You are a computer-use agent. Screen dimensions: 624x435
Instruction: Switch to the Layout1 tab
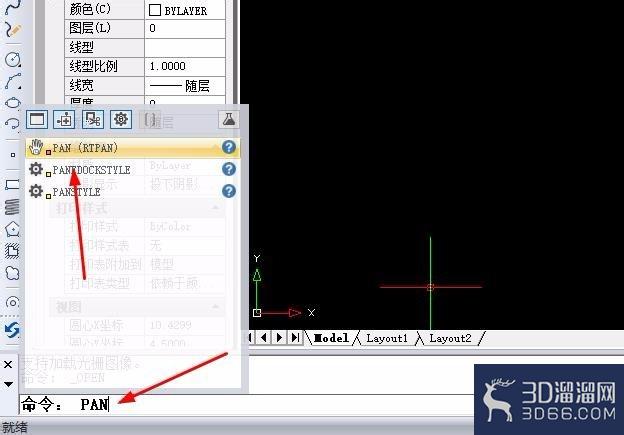coord(387,338)
